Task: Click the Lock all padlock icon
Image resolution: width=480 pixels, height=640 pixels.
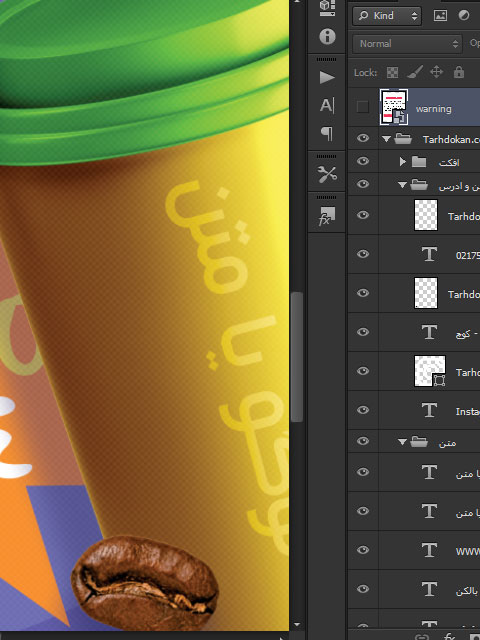Action: 459,72
